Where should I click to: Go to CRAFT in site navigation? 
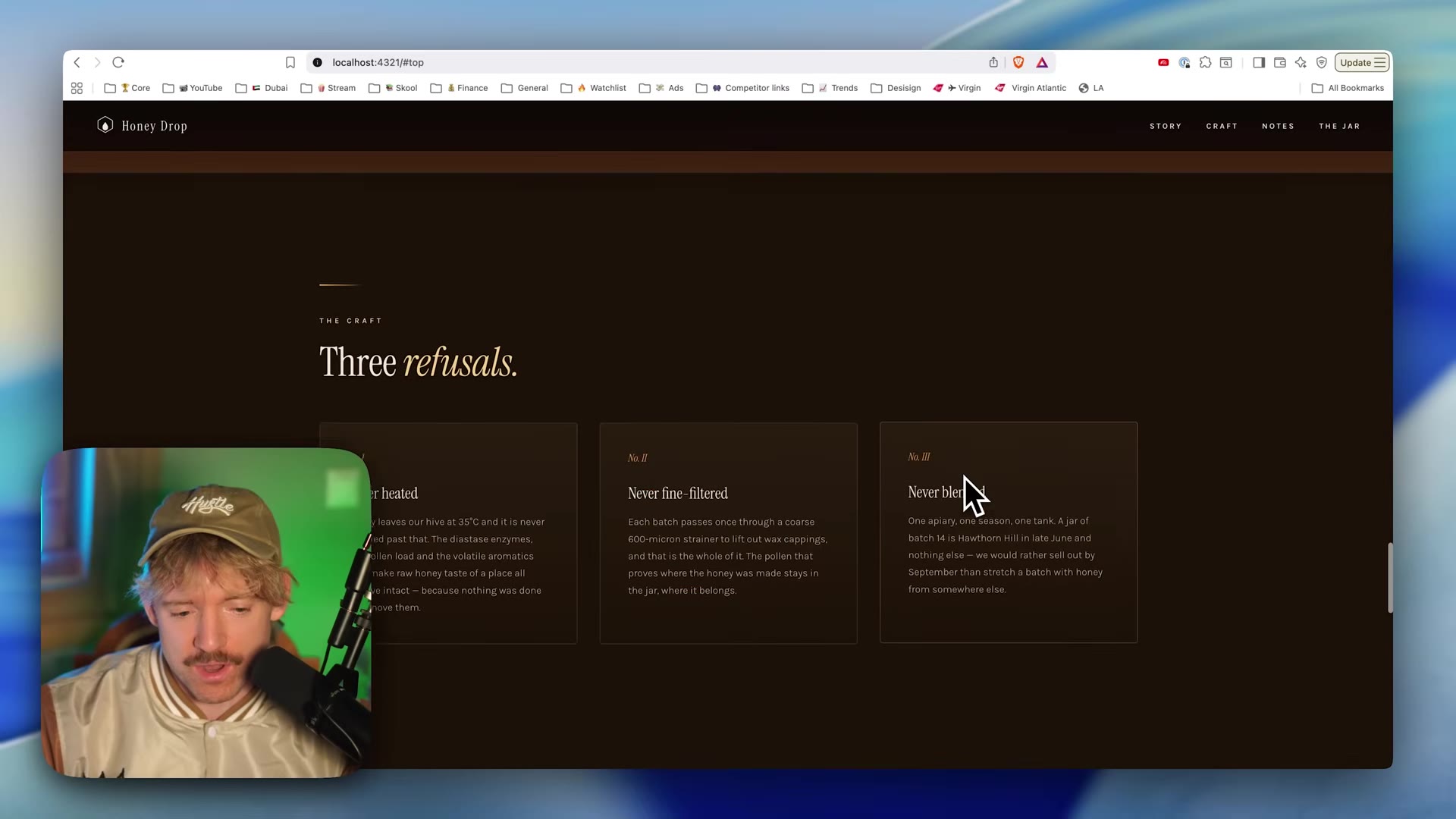point(1222,126)
